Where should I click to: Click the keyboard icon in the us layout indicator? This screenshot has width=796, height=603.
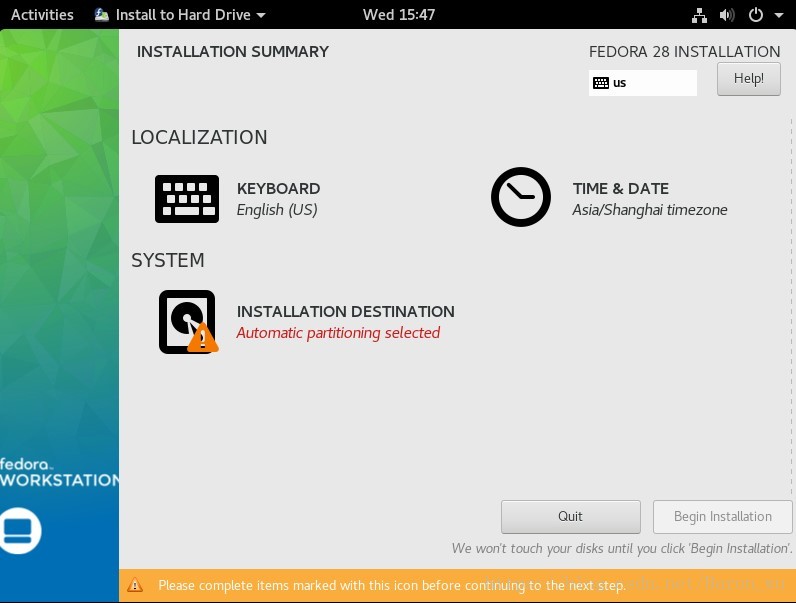(601, 83)
